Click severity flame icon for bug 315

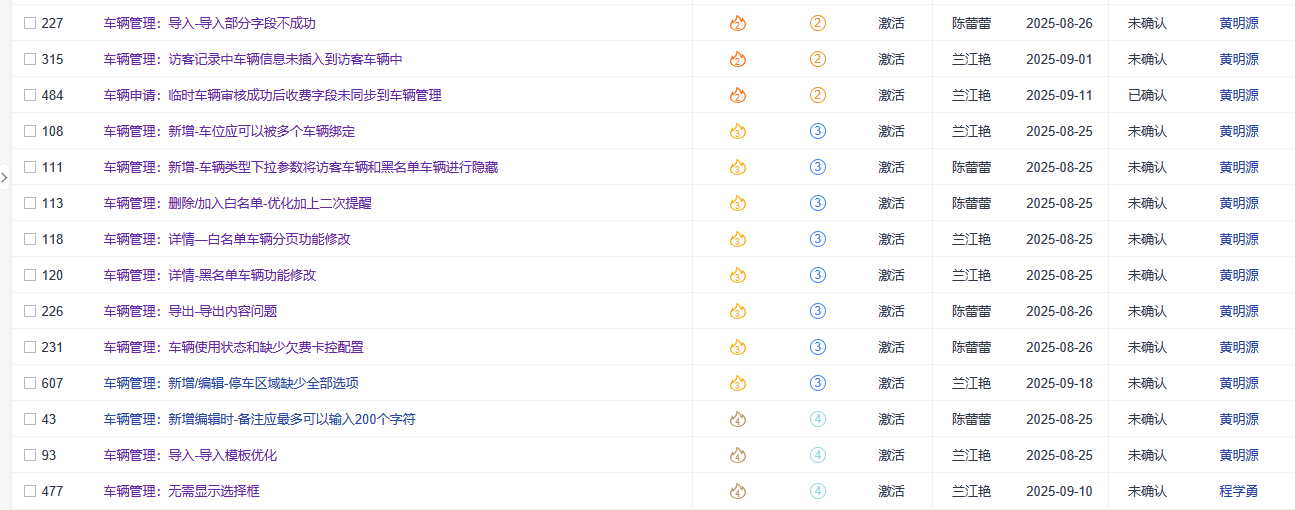click(738, 59)
